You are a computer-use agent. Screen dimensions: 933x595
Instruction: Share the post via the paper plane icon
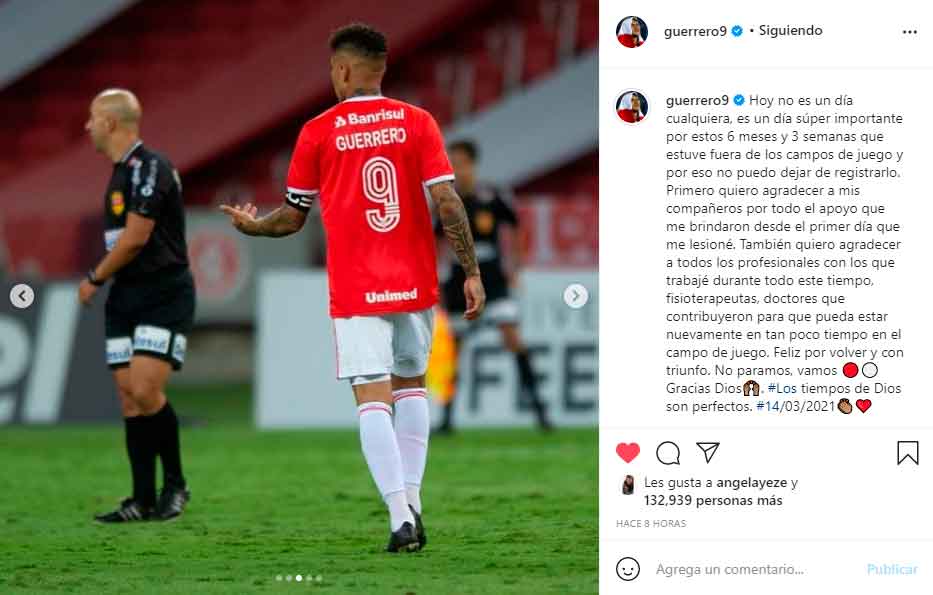pyautogui.click(x=708, y=452)
